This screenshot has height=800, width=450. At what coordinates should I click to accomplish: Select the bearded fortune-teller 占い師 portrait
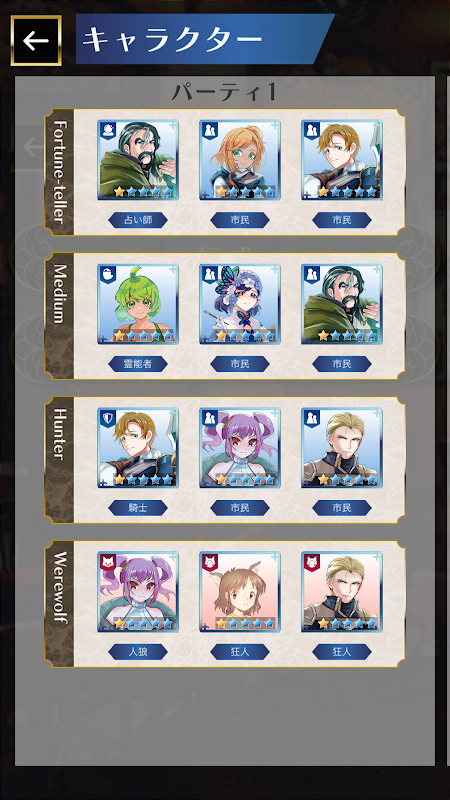[x=138, y=160]
